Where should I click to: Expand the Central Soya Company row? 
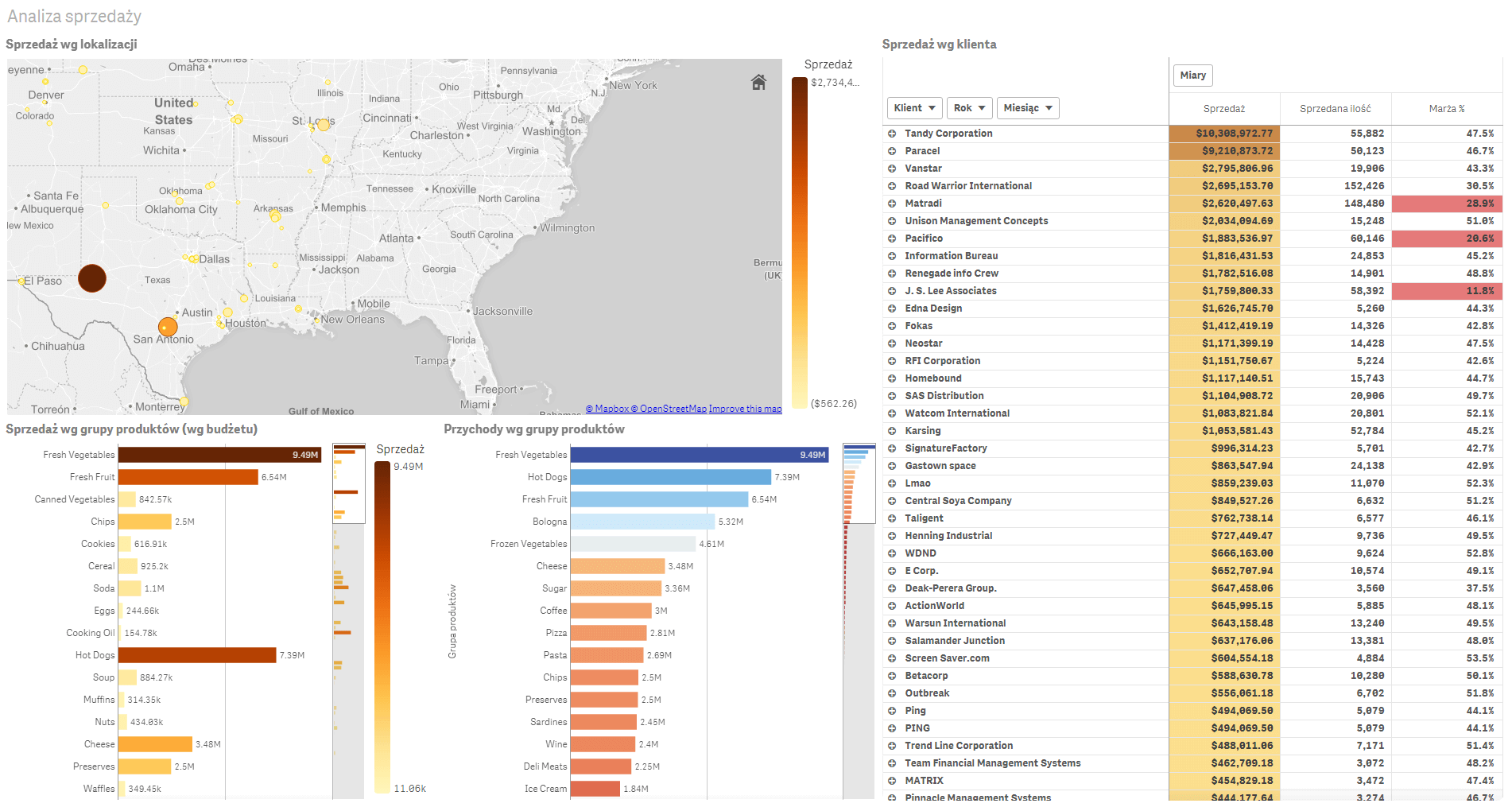(x=892, y=501)
